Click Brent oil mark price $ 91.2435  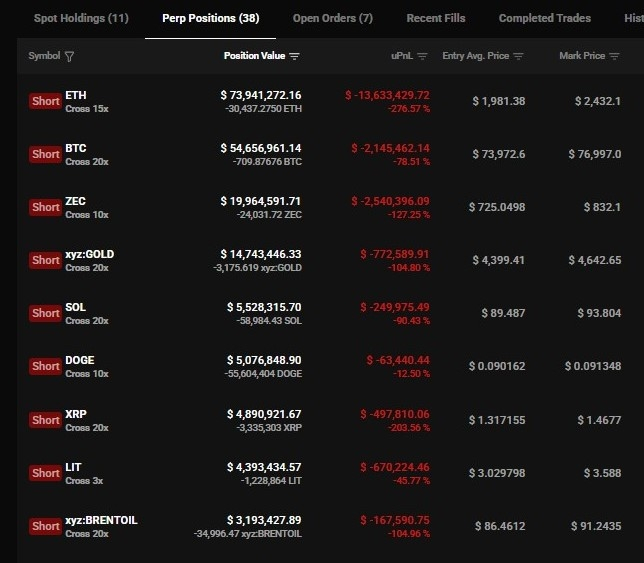(x=596, y=526)
